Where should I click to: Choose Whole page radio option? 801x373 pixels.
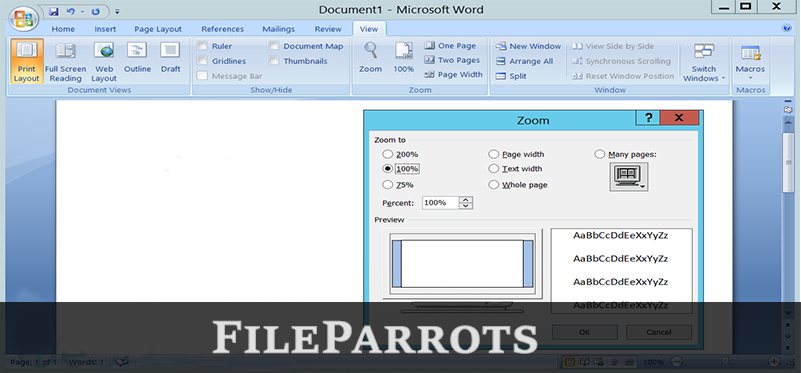[x=493, y=185]
